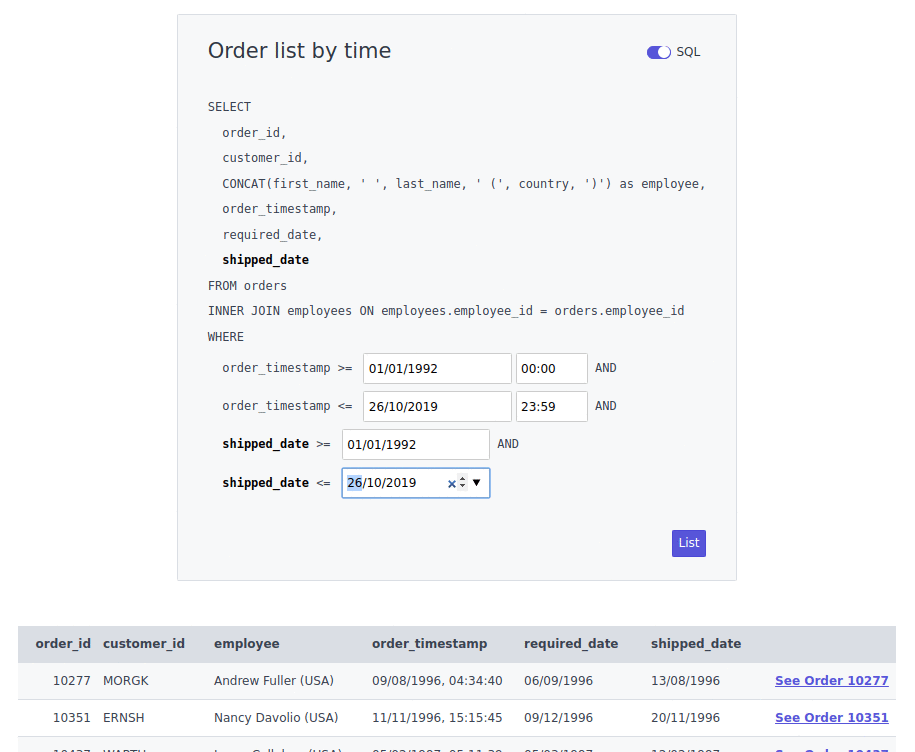Image resolution: width=915 pixels, height=752 pixels.
Task: Select customer MORGK cell
Action: (125, 681)
